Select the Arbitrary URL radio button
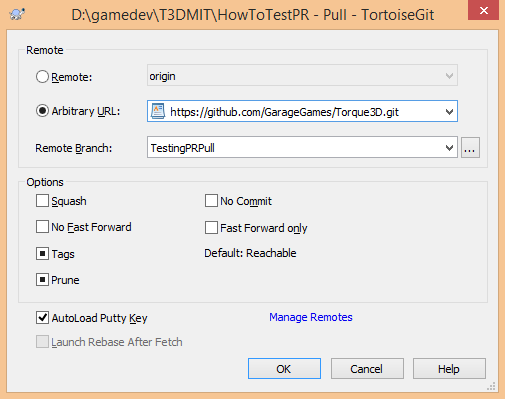Image resolution: width=505 pixels, height=399 pixels. tap(42, 111)
